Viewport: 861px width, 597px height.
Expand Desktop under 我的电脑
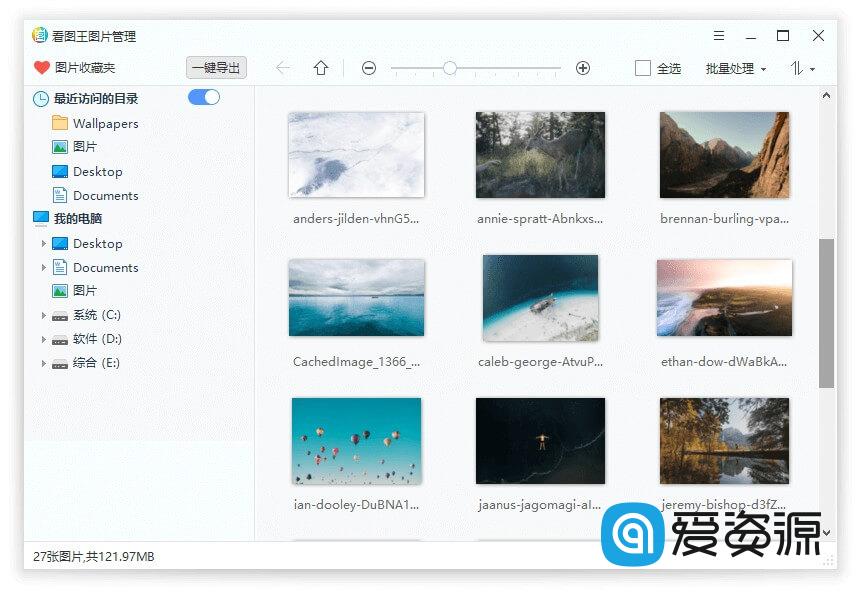click(x=45, y=243)
